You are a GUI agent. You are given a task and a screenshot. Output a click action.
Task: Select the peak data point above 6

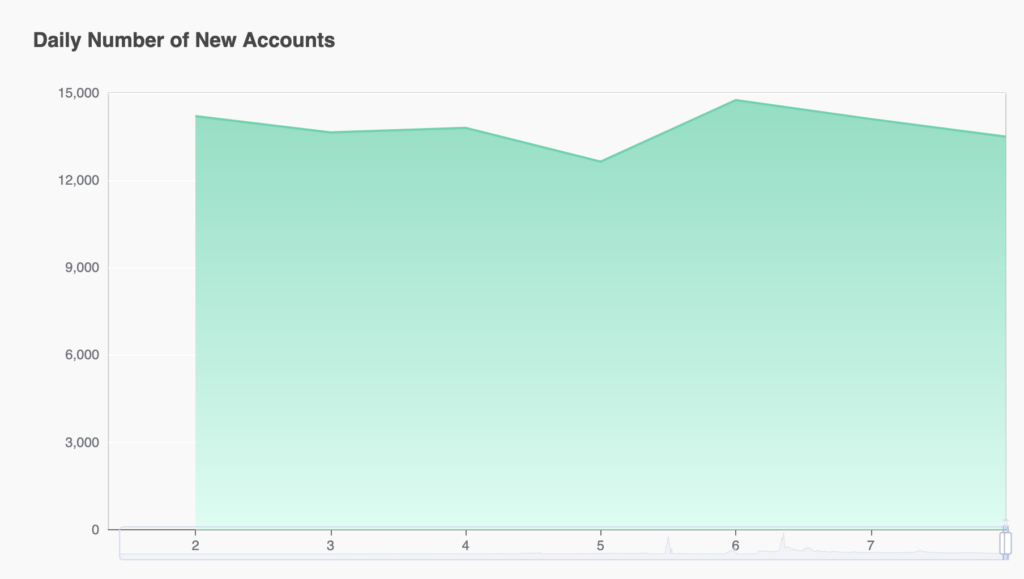point(736,100)
